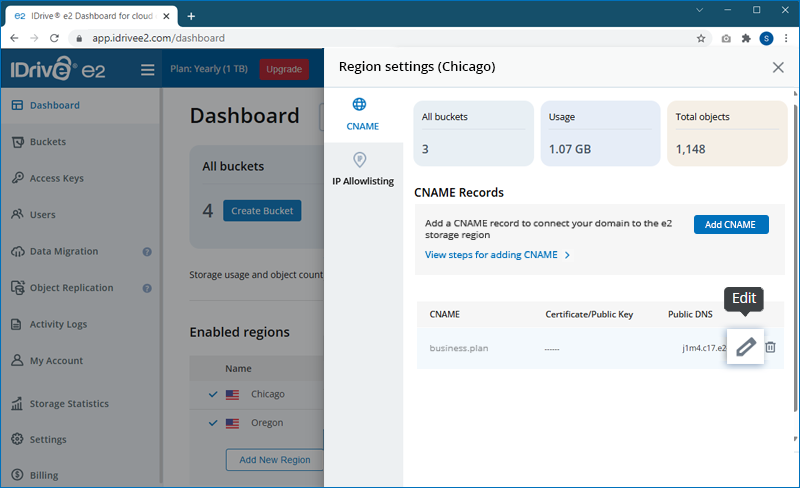This screenshot has height=488, width=800.
Task: Go to Access Keys page
Action: click(x=56, y=178)
